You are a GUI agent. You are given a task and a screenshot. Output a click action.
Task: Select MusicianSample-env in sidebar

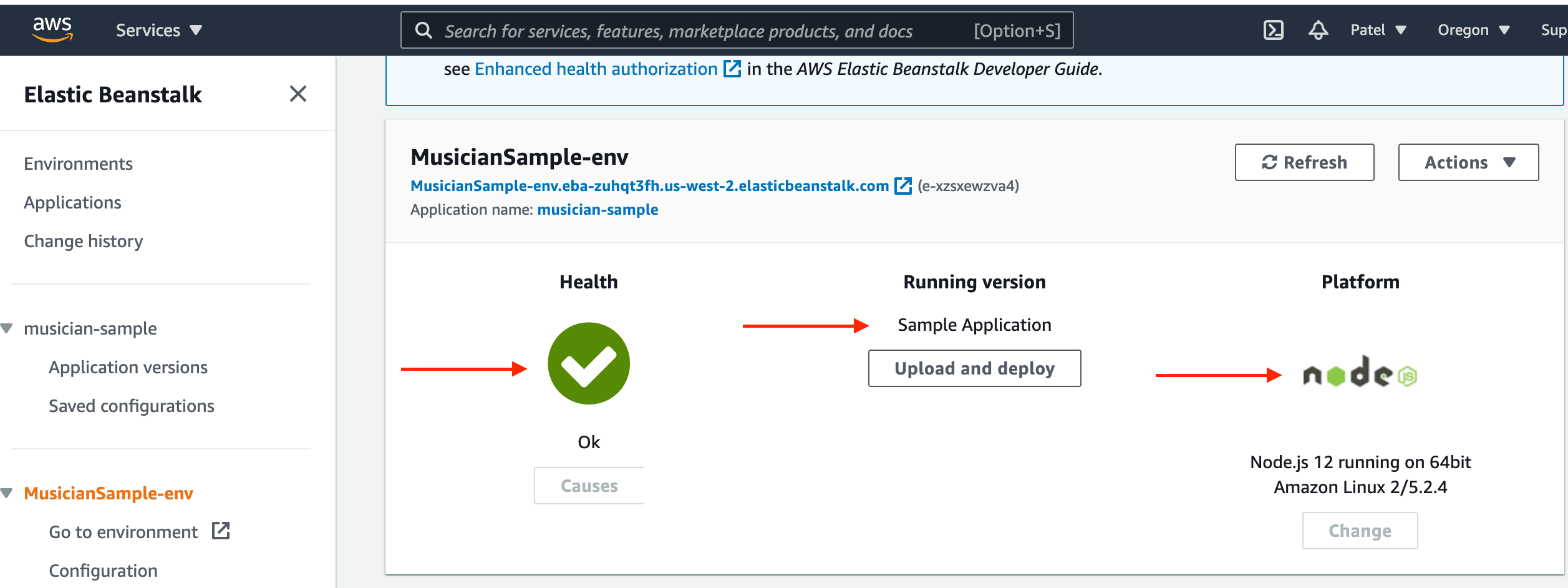109,493
